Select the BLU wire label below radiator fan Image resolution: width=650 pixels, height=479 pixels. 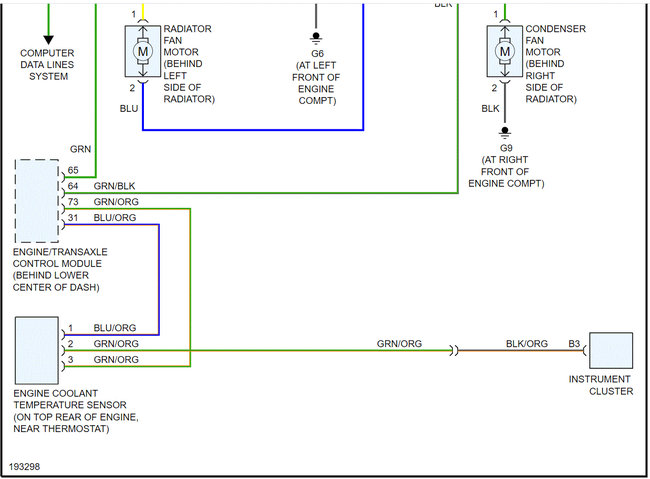(129, 109)
